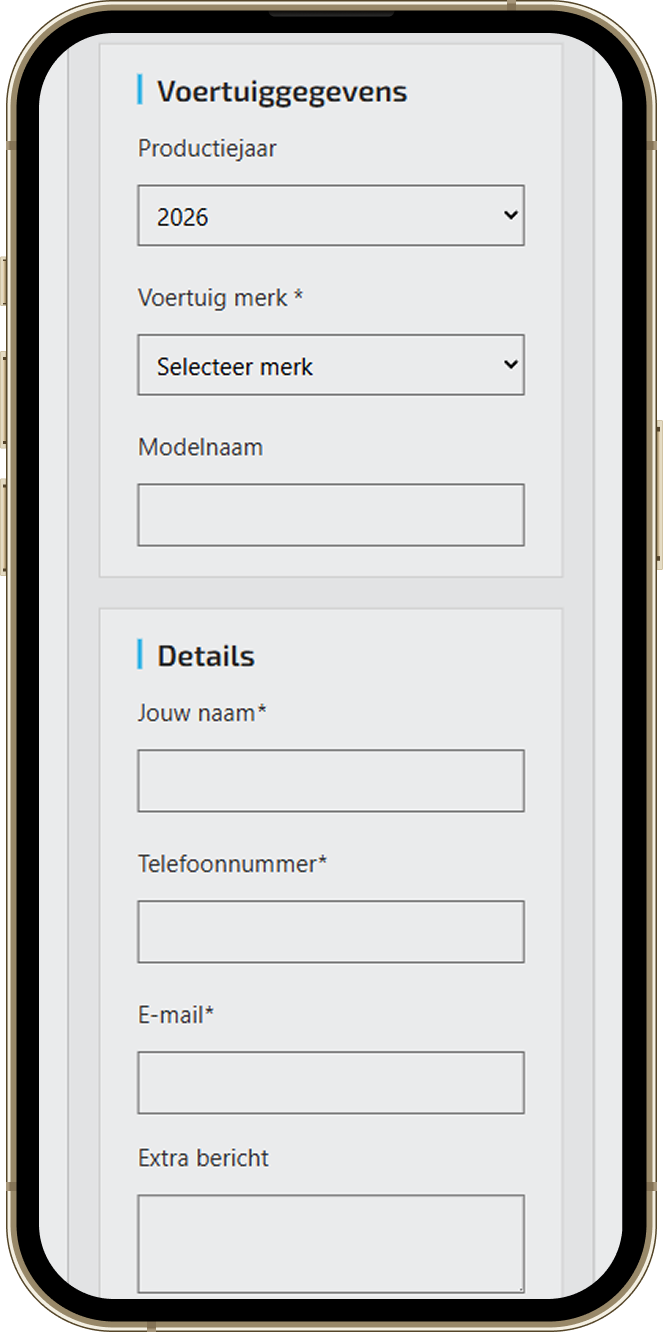Click the 'Jouw naam*' label
The height and width of the screenshot is (1332, 663).
click(x=202, y=713)
